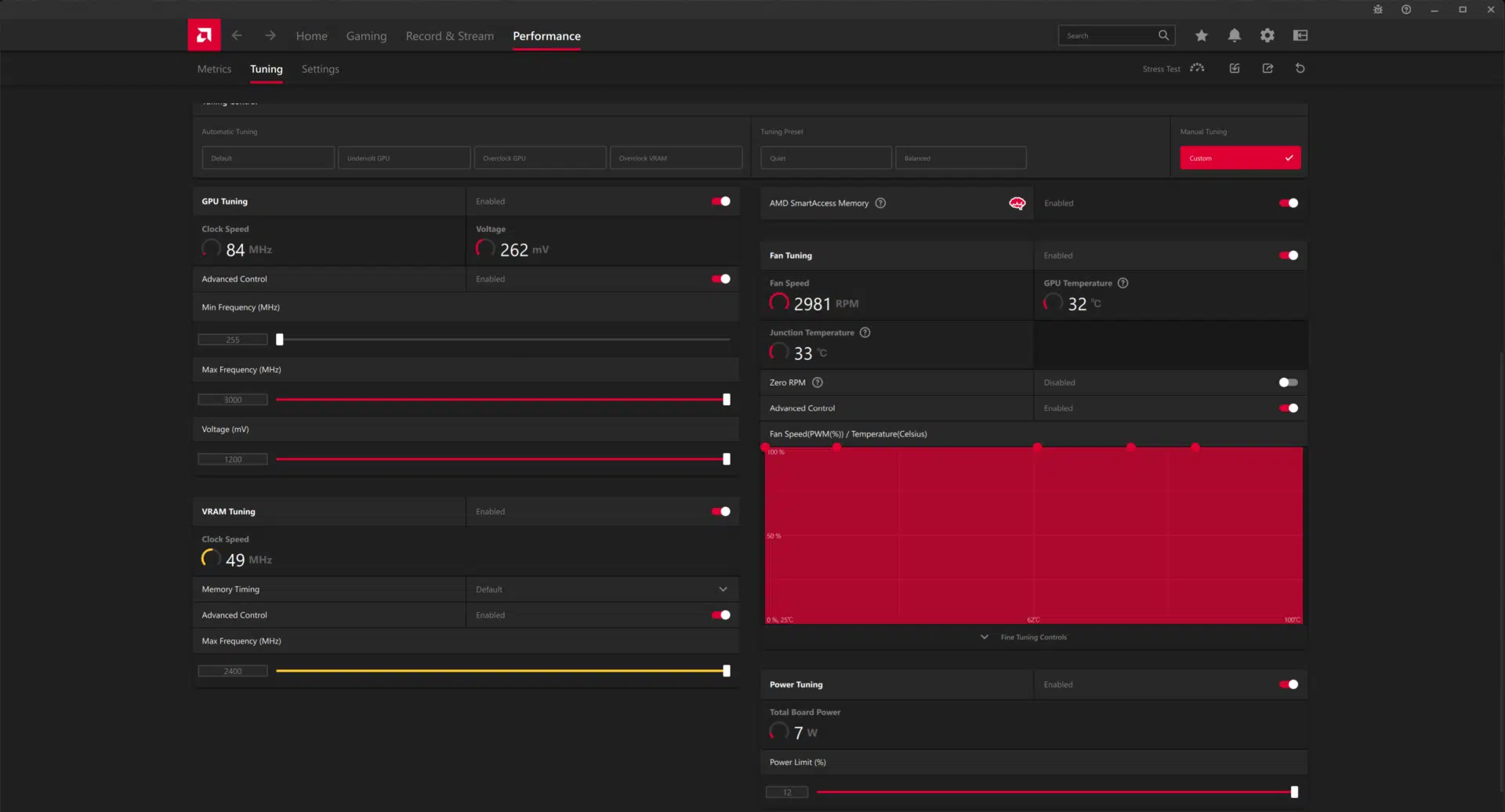This screenshot has width=1505, height=812.
Task: Click the AMD SmartAccess Memory info icon
Action: 880,203
